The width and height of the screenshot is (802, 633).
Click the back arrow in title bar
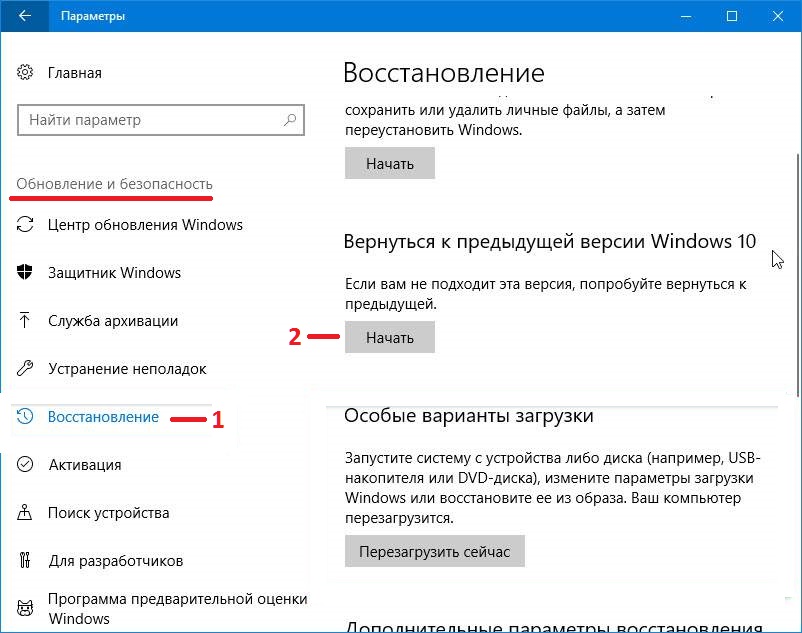click(25, 16)
